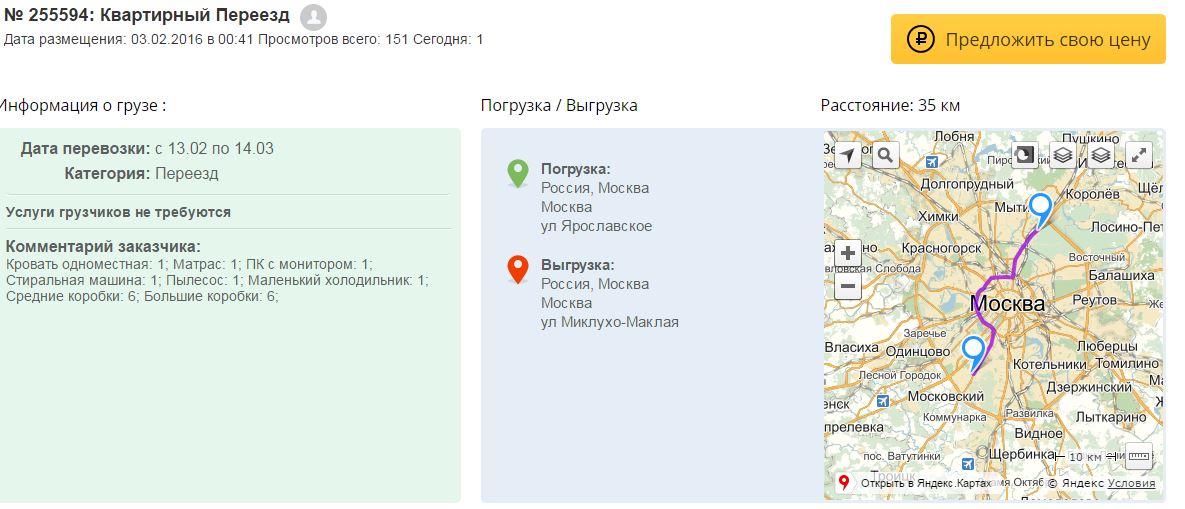The width and height of the screenshot is (1185, 509).
Task: Open the layers selector beside the traffic icon
Action: pos(1062,155)
